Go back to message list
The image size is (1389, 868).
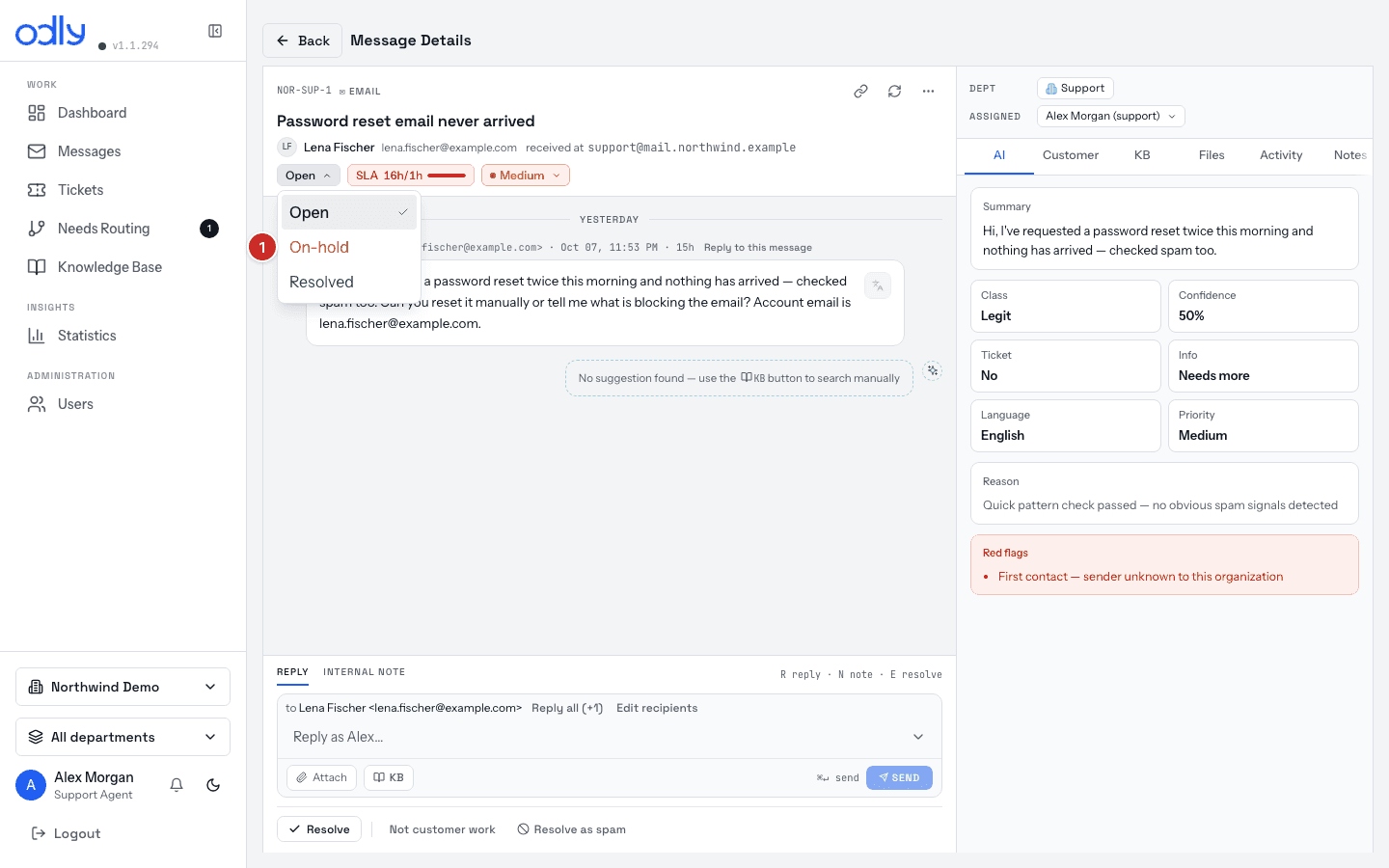click(x=303, y=41)
